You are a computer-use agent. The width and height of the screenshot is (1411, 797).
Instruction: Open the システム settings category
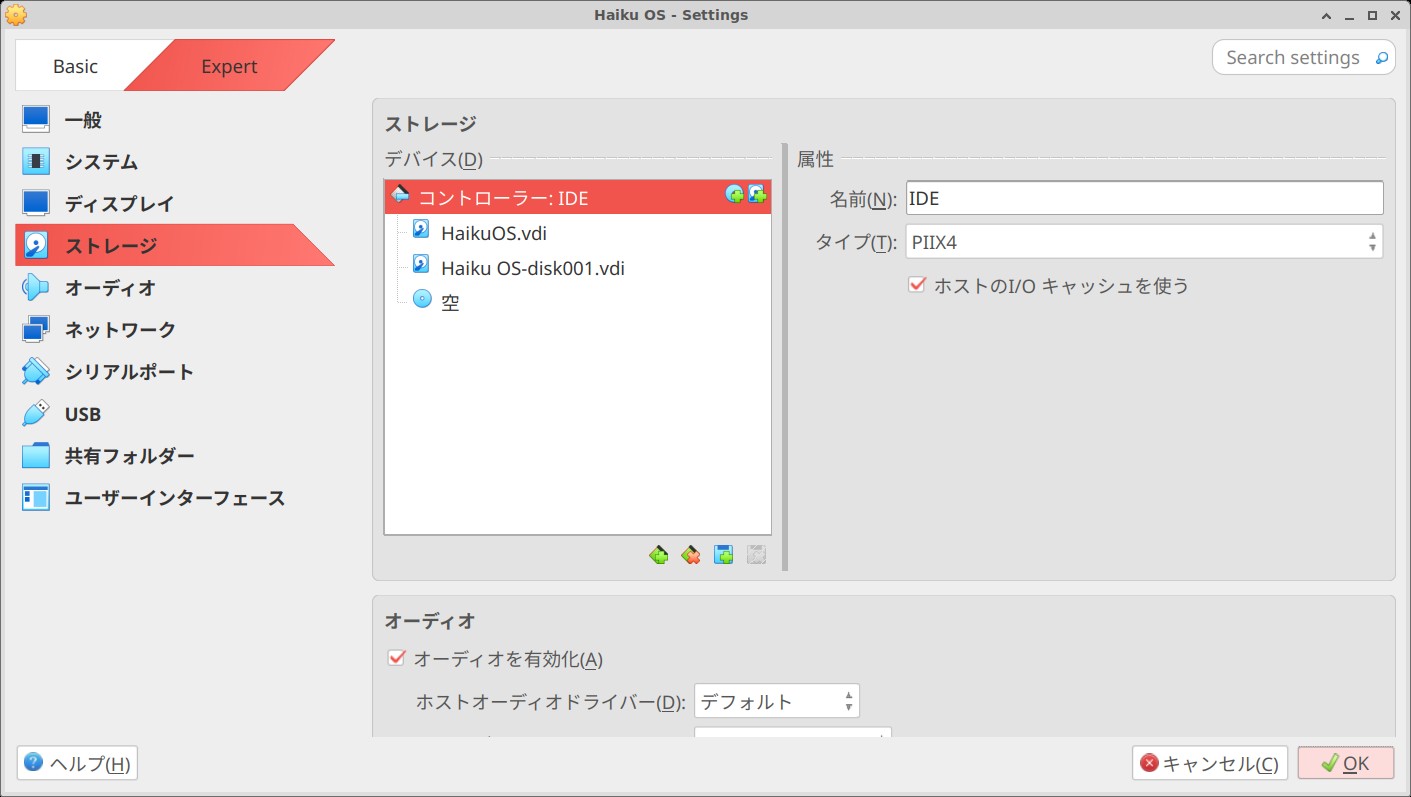pos(175,162)
